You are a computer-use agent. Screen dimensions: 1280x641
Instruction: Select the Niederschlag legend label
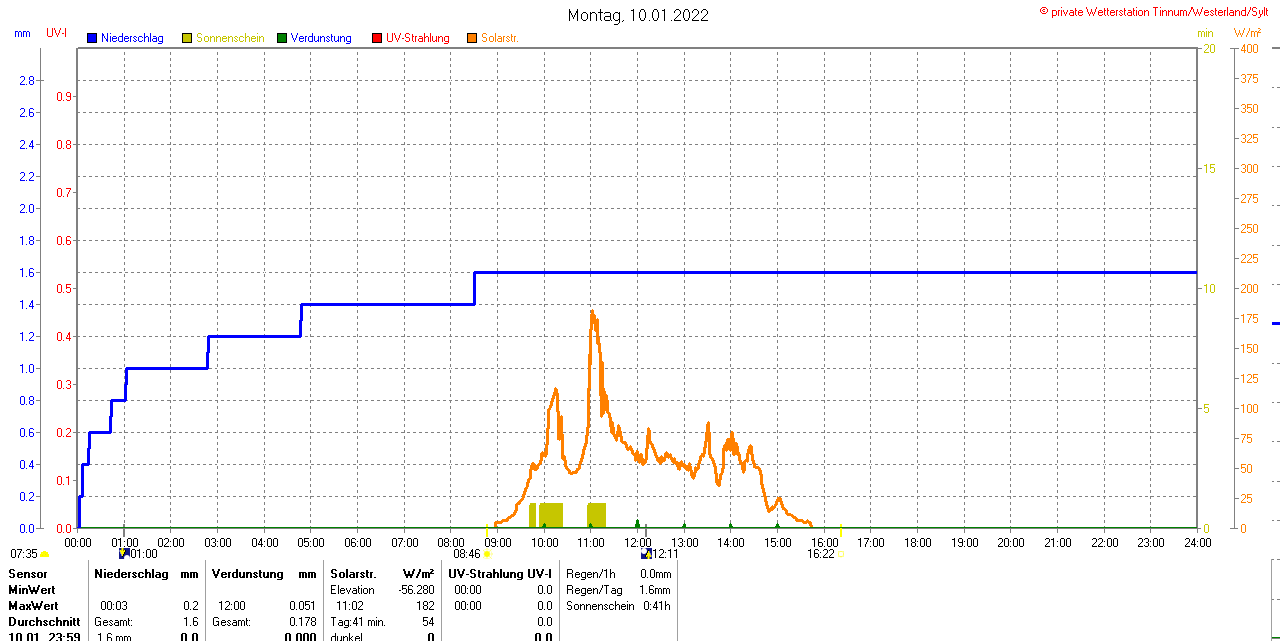(x=132, y=38)
